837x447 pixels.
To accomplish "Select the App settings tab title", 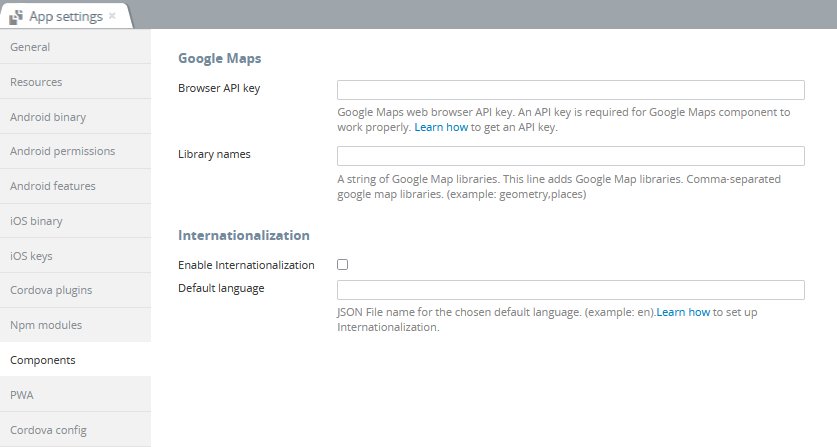I will (66, 17).
